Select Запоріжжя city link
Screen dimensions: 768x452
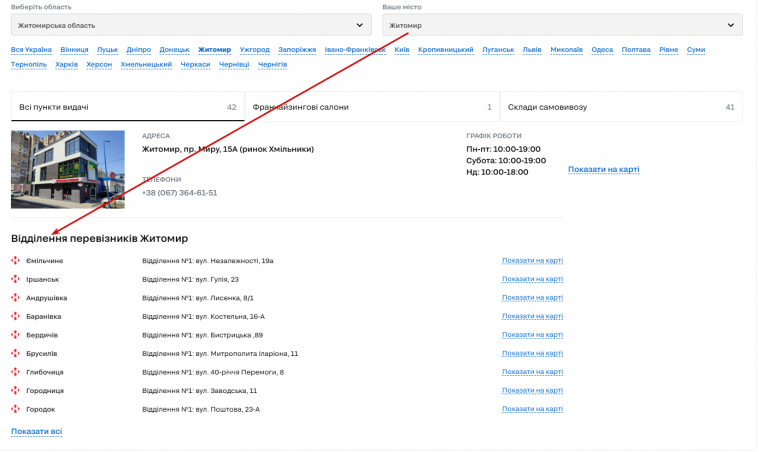297,50
